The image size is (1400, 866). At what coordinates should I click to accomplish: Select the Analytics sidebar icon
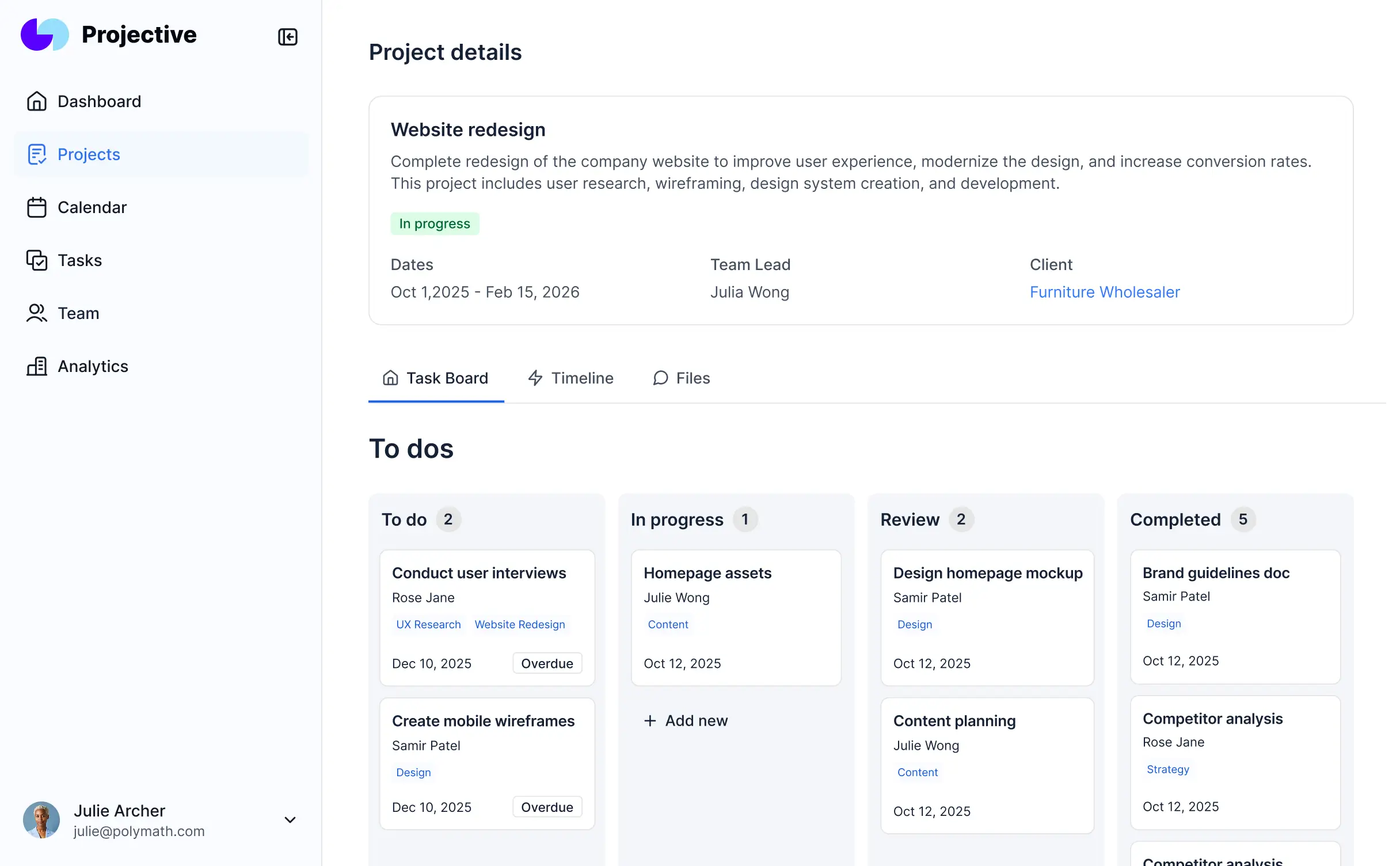tap(37, 366)
